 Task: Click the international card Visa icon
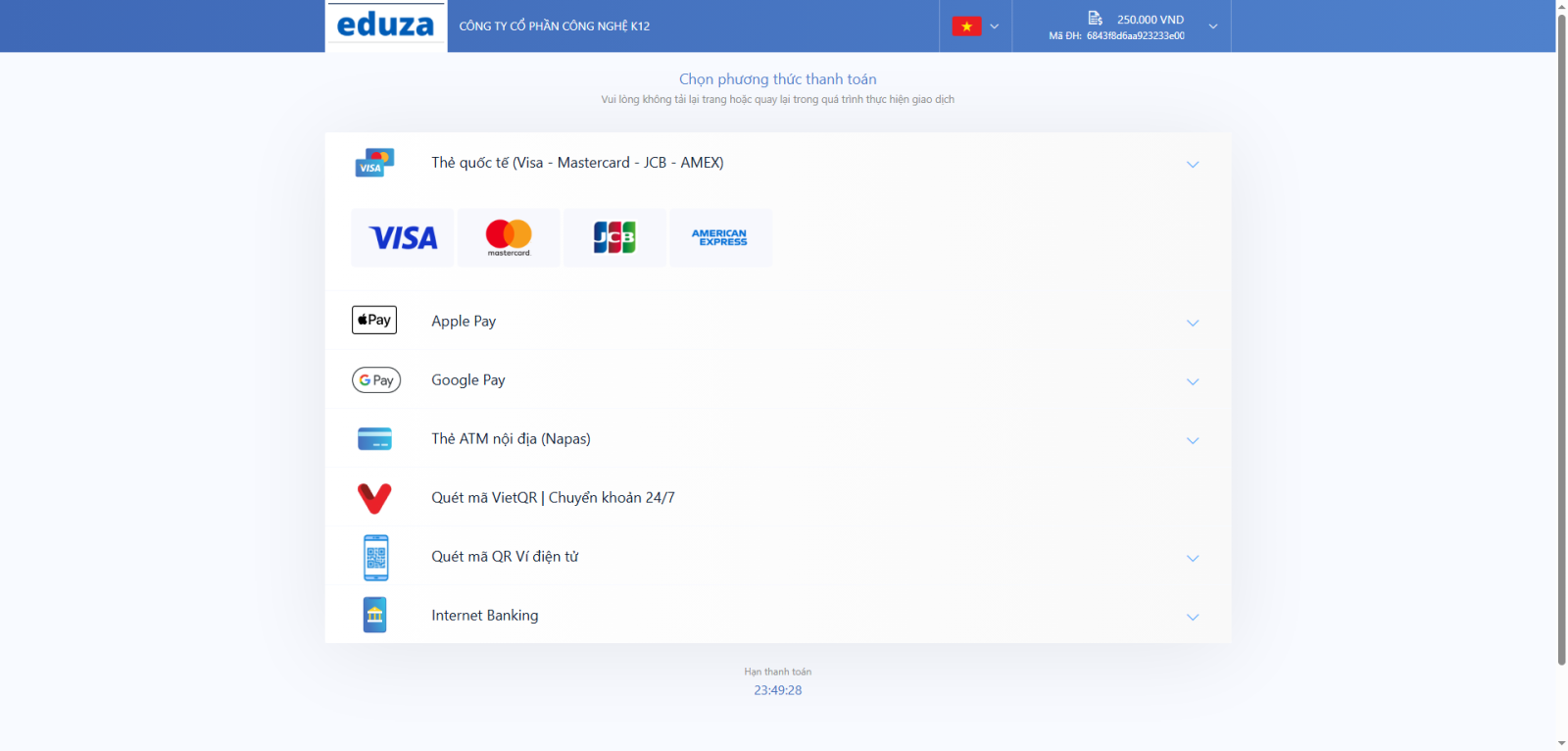(374, 163)
